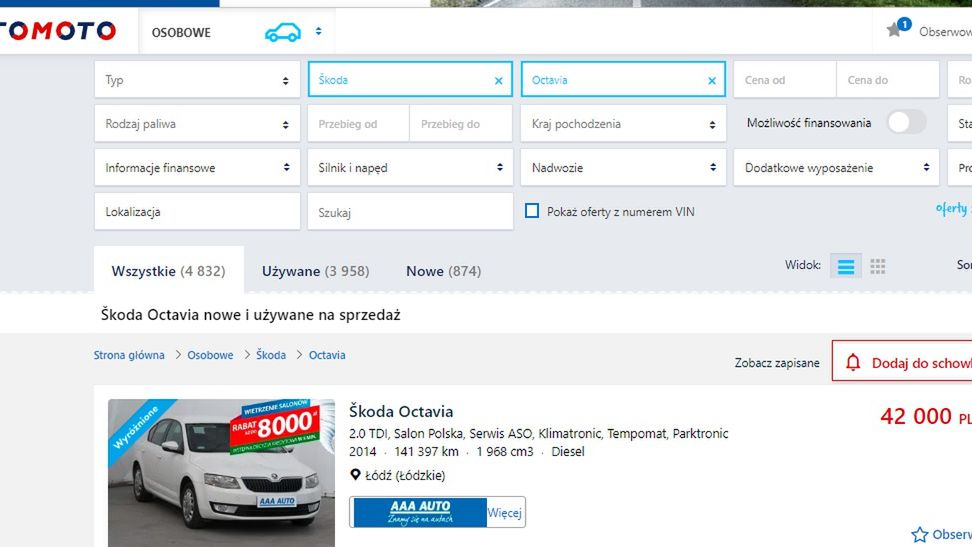
Task: Open the white Škoda Octavia listing photo
Action: click(x=221, y=473)
